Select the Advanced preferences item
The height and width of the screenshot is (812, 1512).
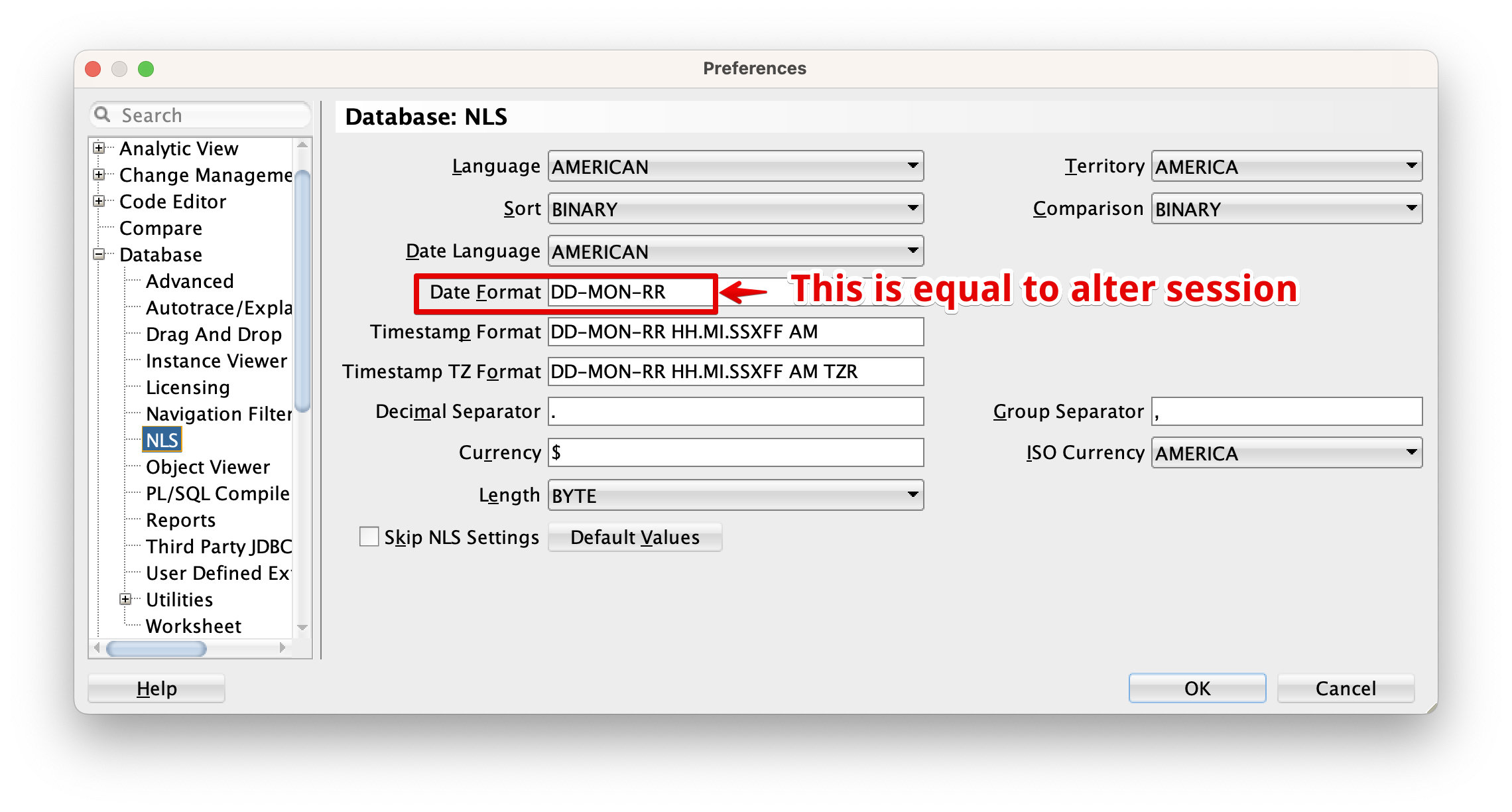(190, 281)
